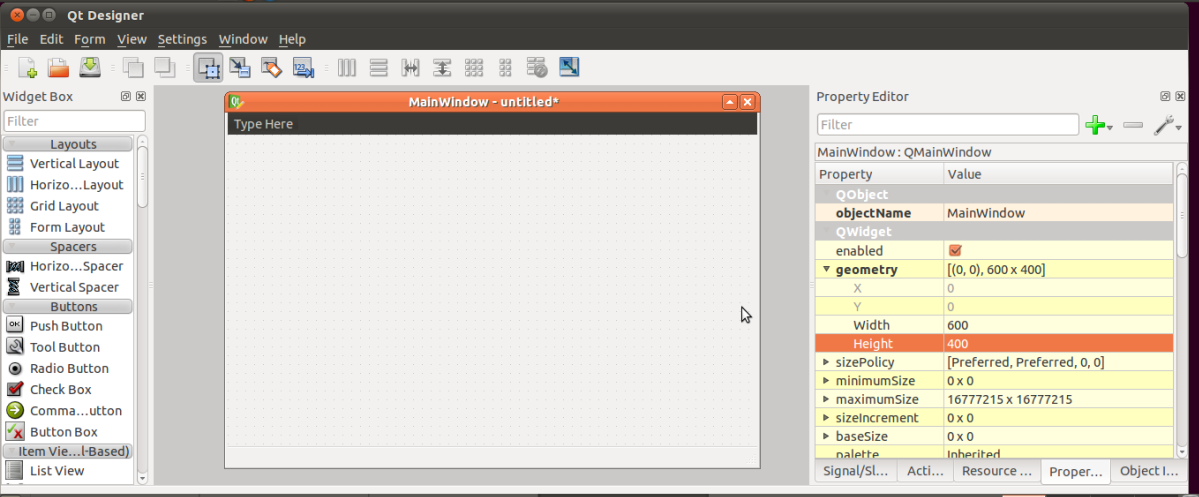Expand the minimumSize property
This screenshot has height=497, width=1199.
(x=826, y=380)
